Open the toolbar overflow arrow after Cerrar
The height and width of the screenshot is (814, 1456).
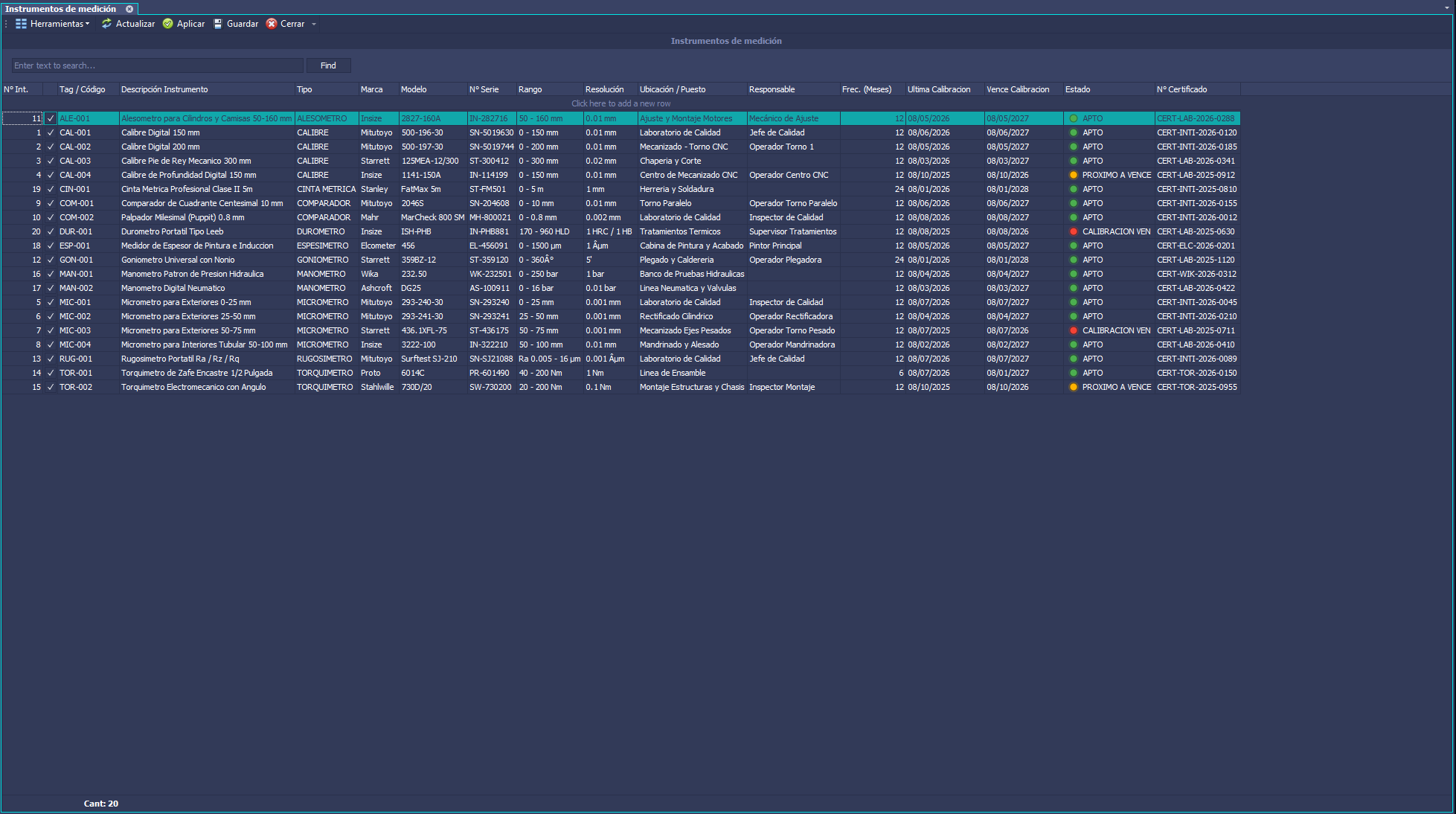[314, 24]
